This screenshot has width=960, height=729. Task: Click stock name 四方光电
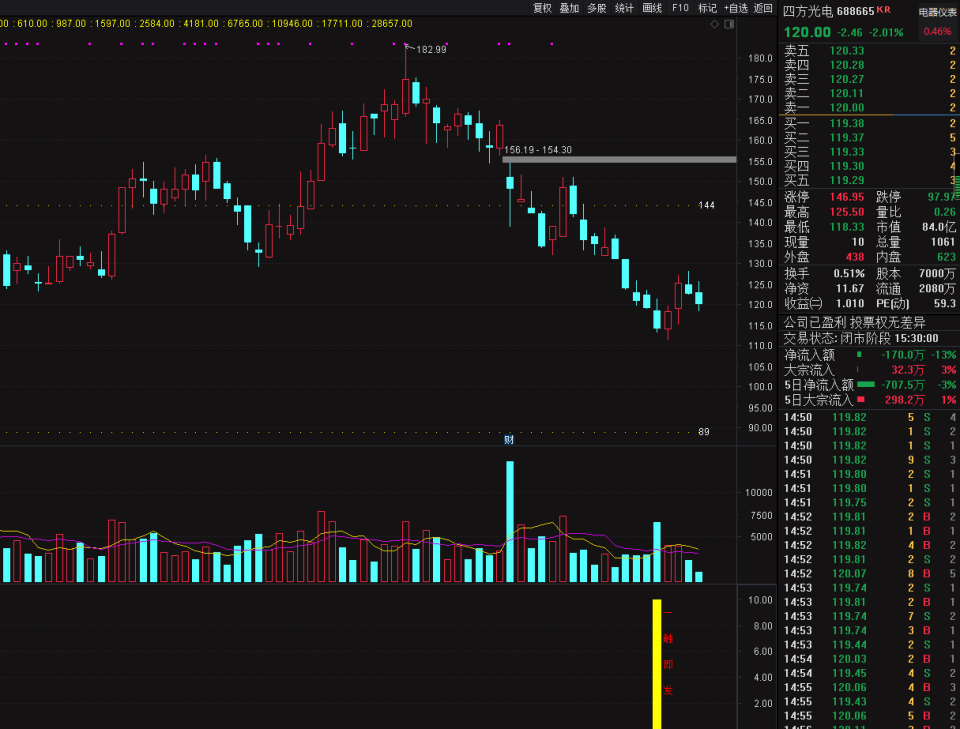click(808, 11)
